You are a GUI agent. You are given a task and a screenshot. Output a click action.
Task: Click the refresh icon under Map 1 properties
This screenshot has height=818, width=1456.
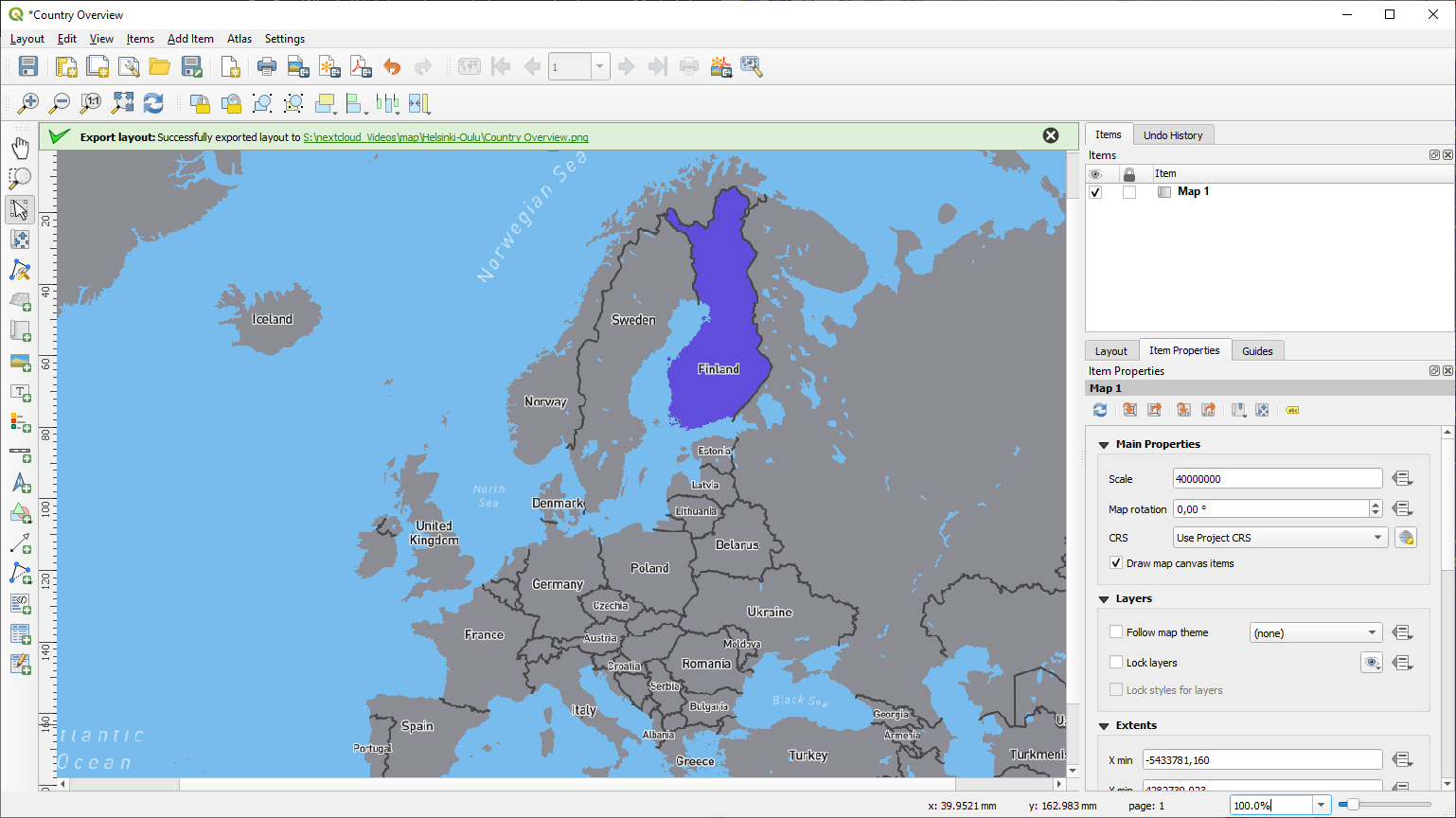1100,410
